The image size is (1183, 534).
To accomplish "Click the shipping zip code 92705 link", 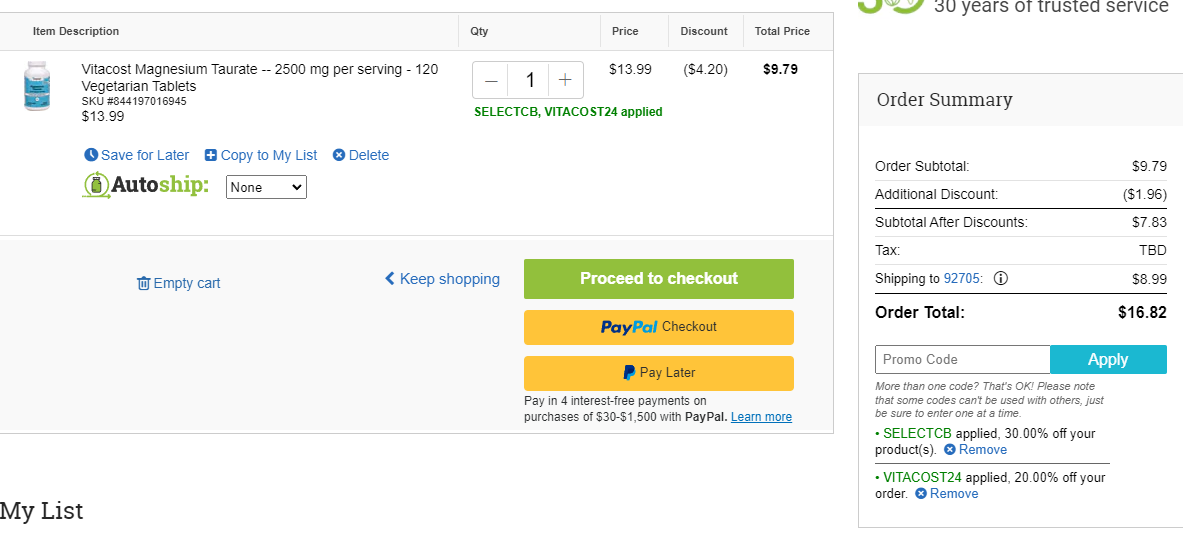I will click(x=962, y=278).
